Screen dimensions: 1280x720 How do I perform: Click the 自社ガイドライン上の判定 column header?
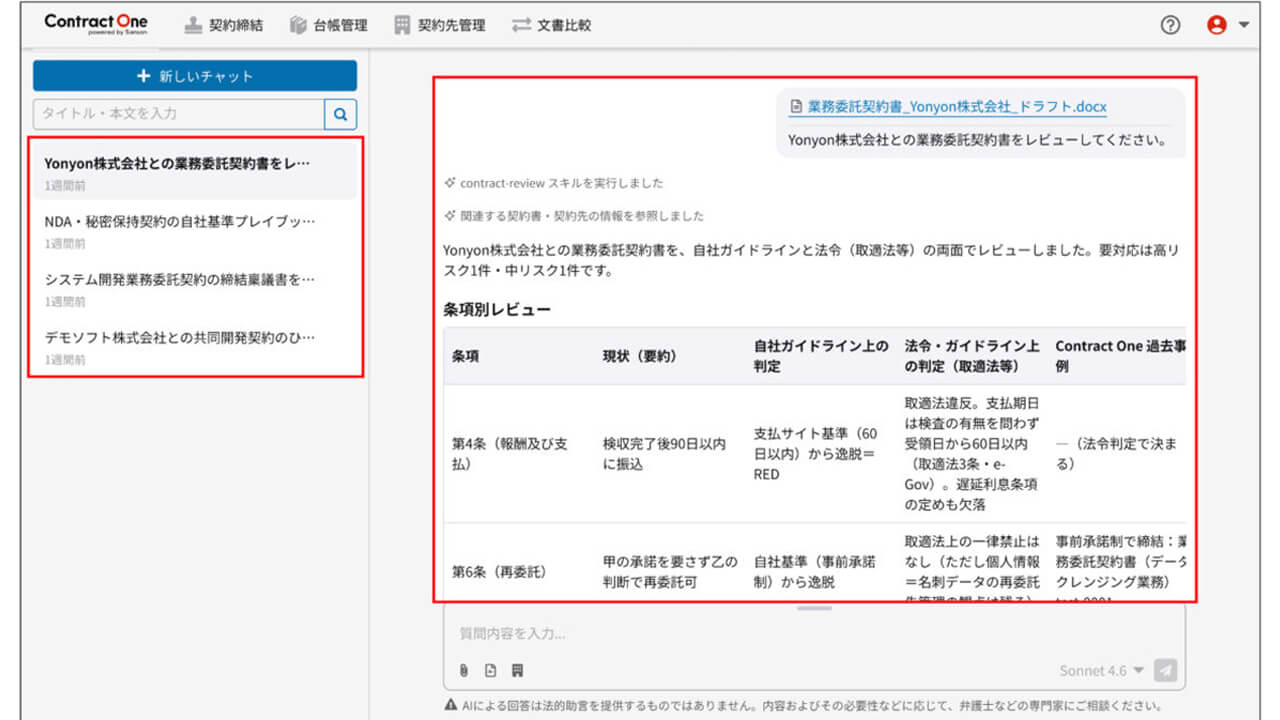(820, 356)
